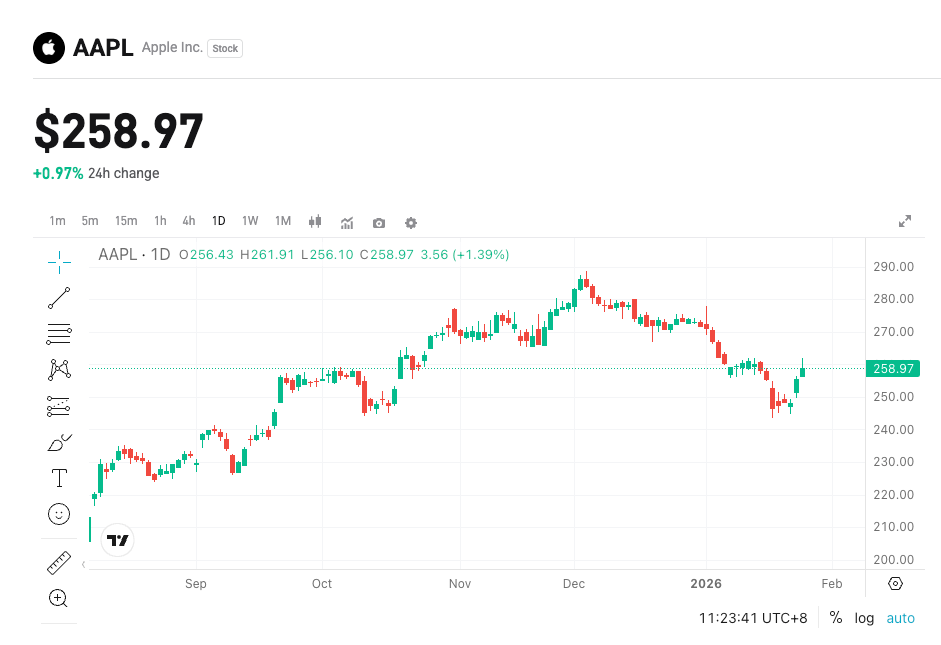Screen dimensions: 941x645
Task: Open the emoji sticker tool
Action: tap(58, 513)
